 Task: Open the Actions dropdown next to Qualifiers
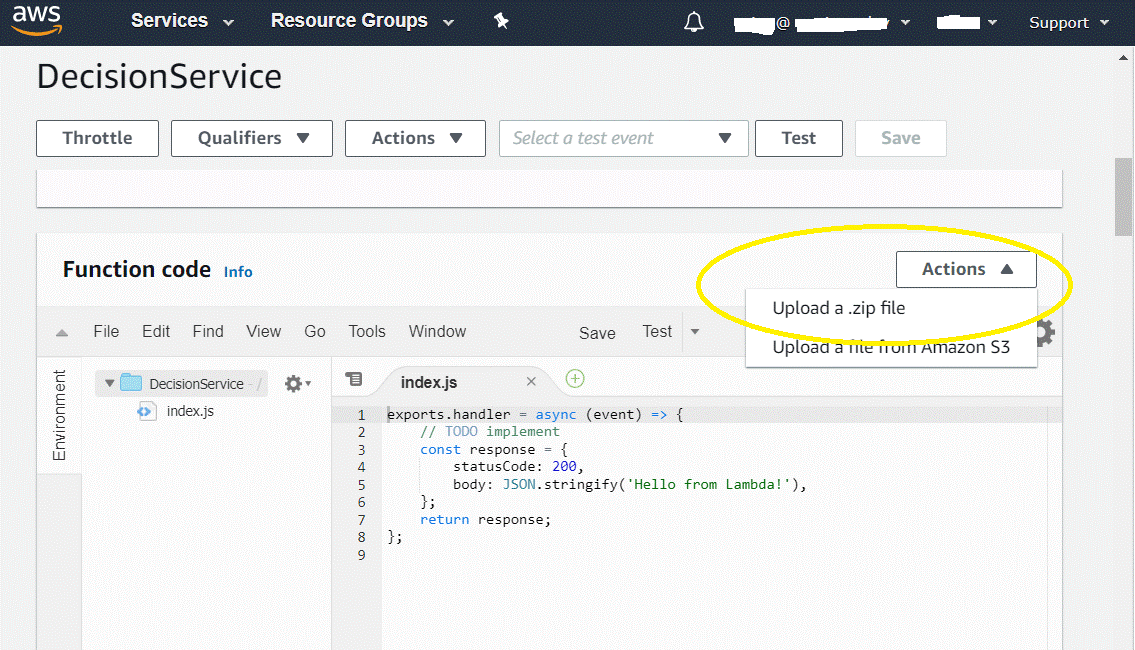coord(414,138)
